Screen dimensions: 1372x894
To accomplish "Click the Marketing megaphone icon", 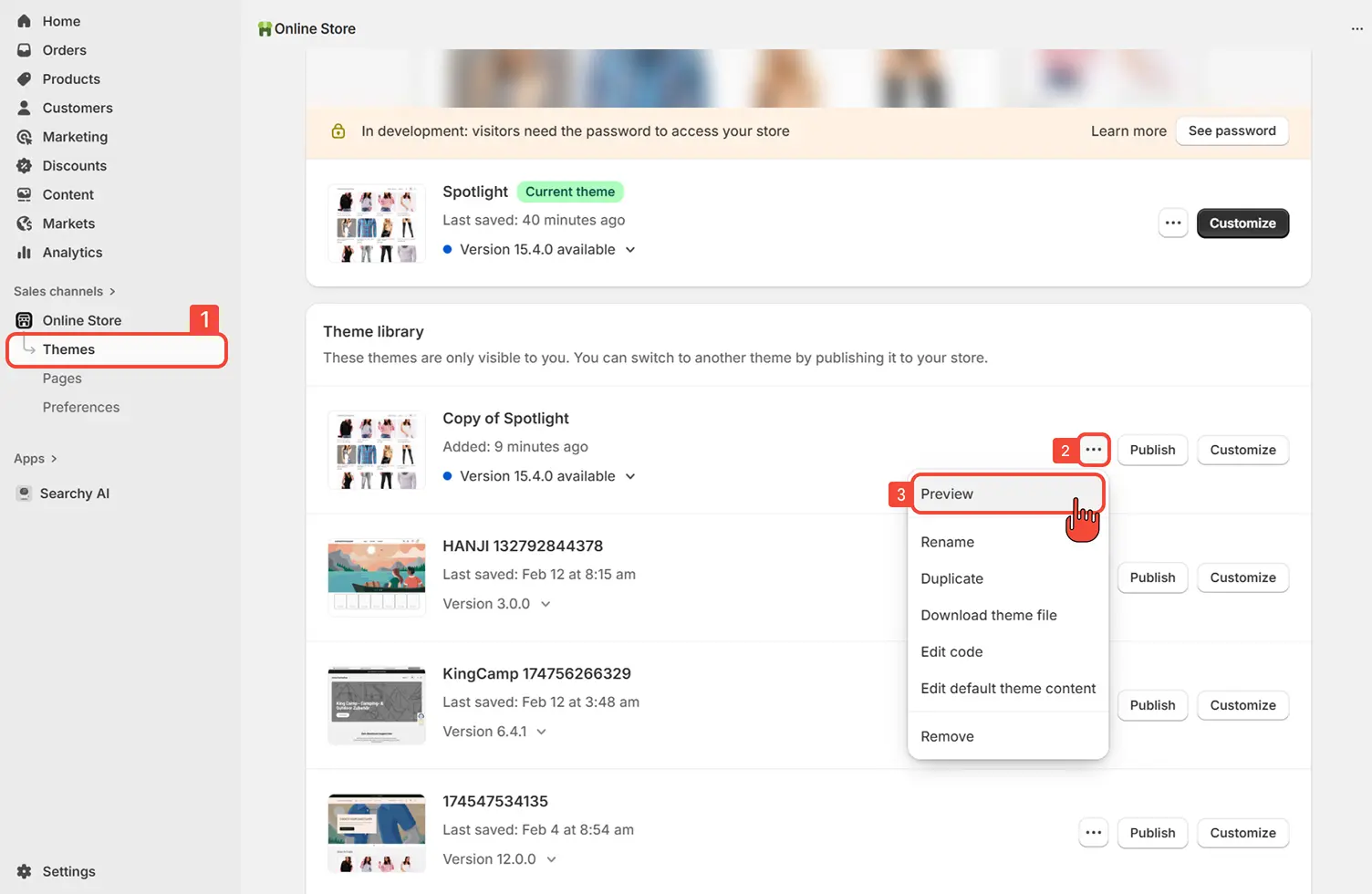I will pyautogui.click(x=25, y=137).
